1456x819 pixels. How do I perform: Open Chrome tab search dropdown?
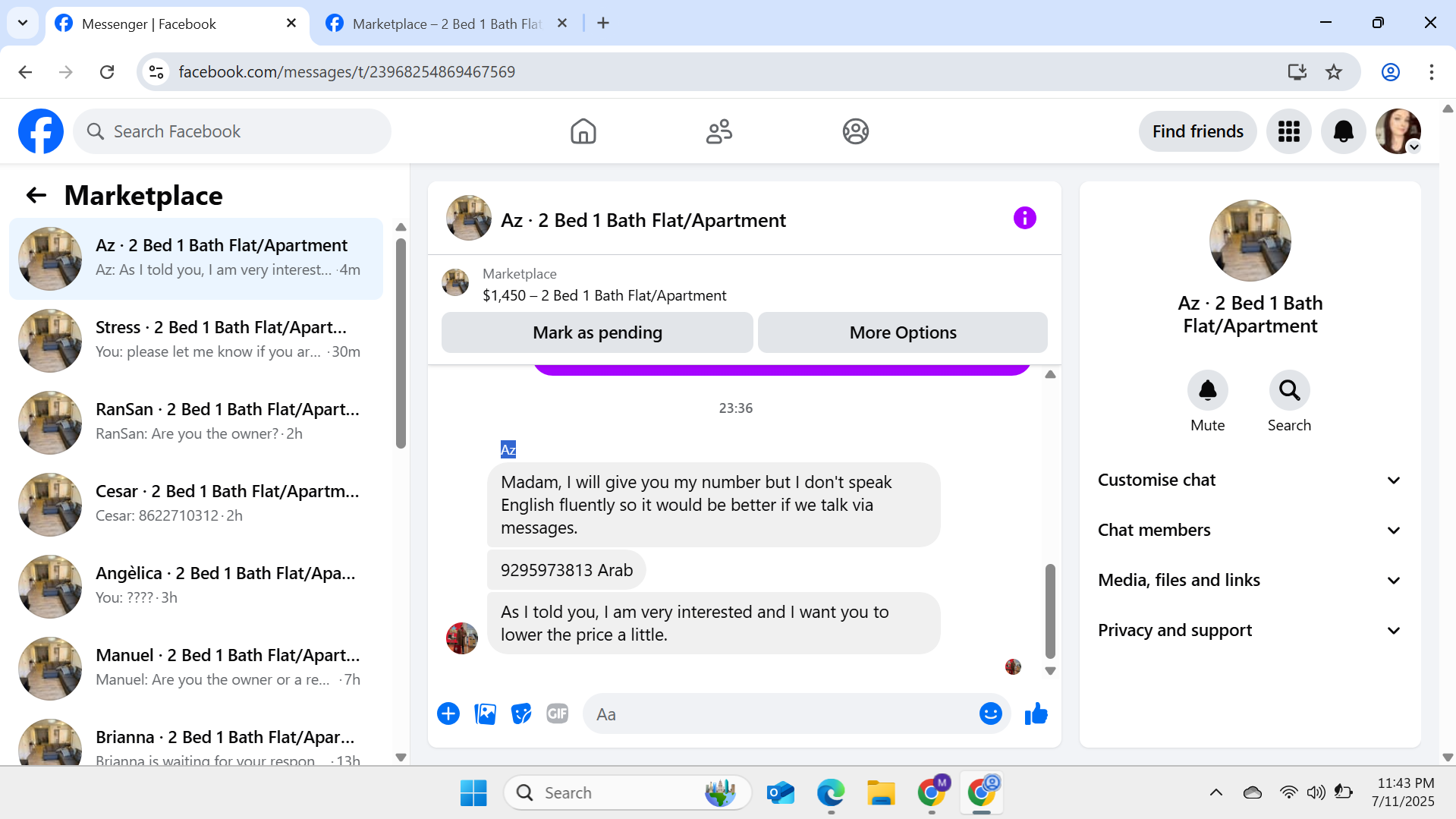tap(23, 24)
